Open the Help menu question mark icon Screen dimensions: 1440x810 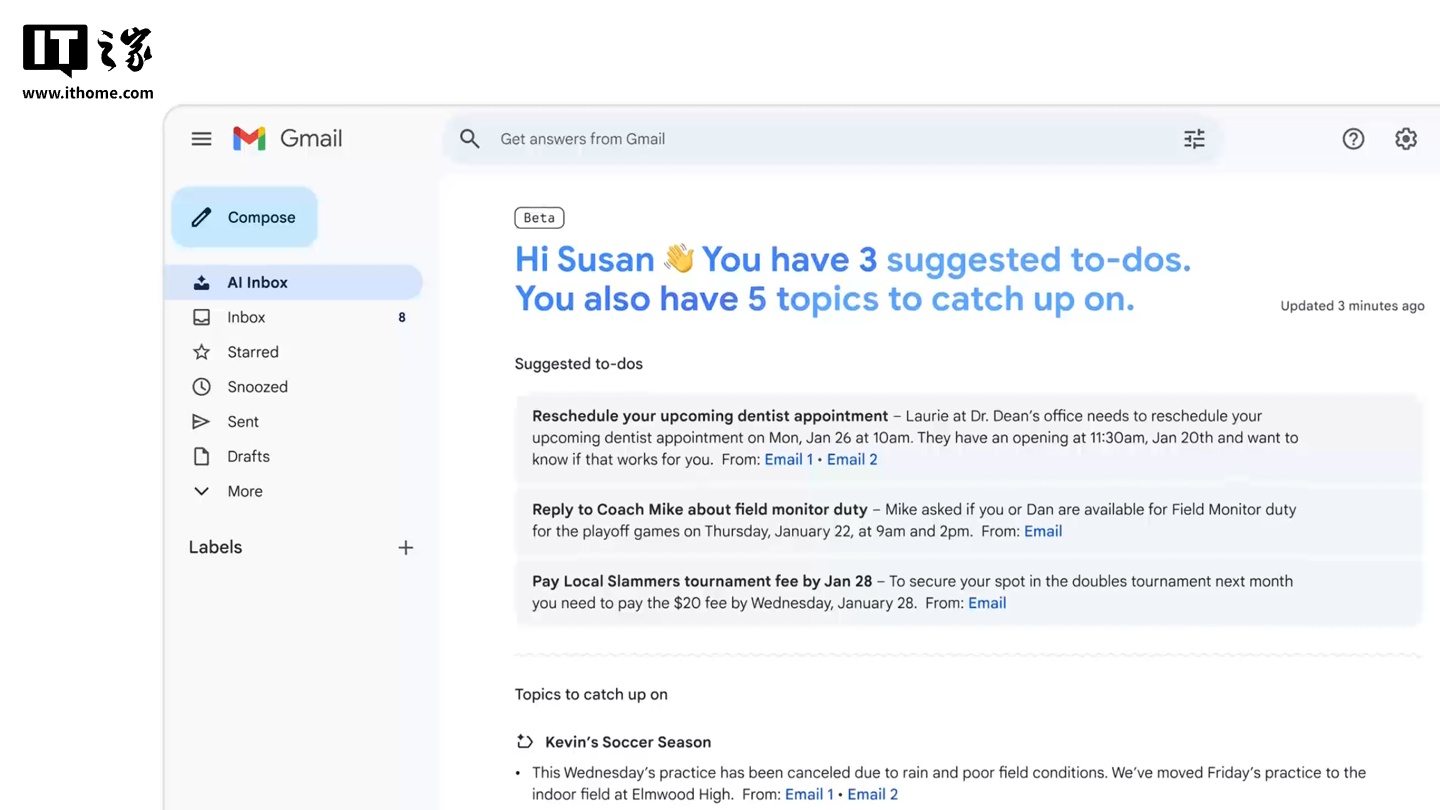pyautogui.click(x=1353, y=138)
